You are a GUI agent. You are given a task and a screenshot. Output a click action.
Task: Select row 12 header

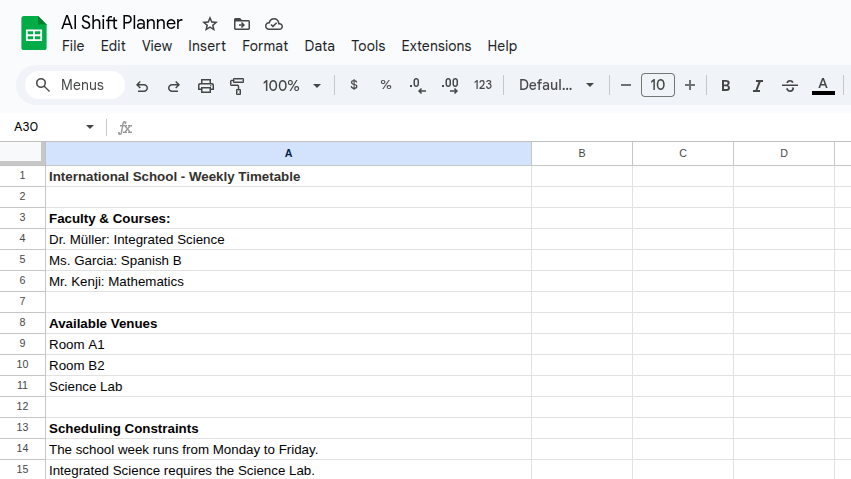pos(22,406)
